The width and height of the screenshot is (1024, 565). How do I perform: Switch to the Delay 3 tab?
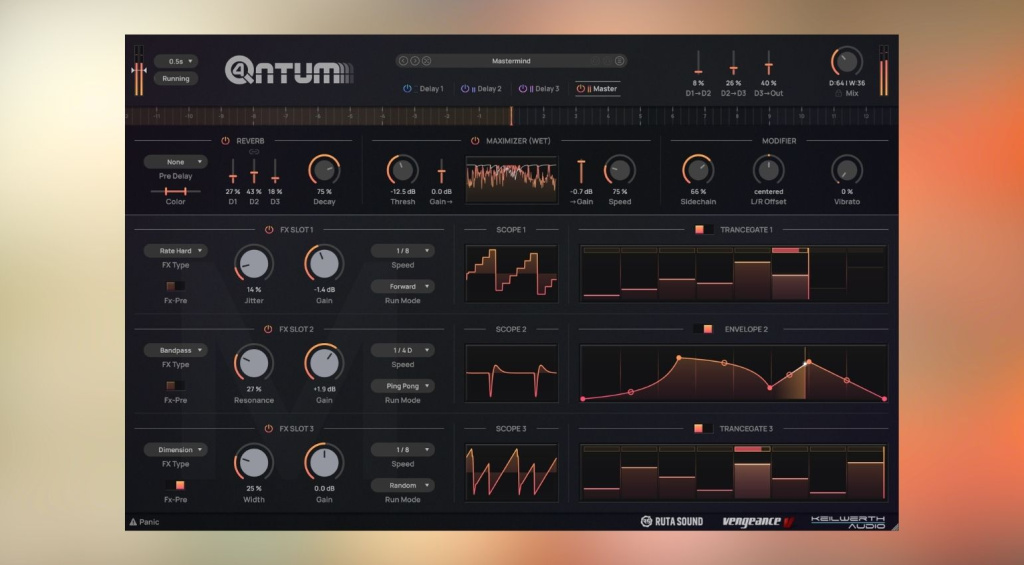click(x=547, y=89)
